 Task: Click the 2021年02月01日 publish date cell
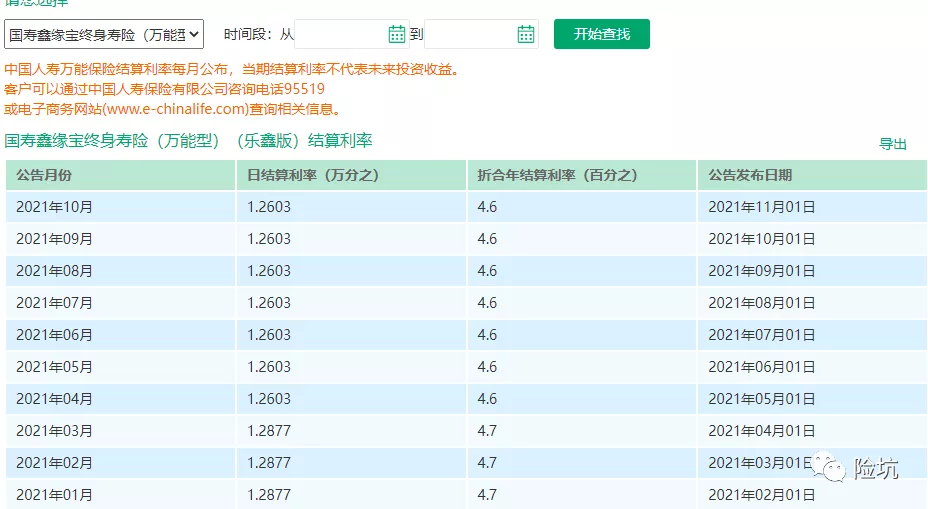click(x=812, y=495)
